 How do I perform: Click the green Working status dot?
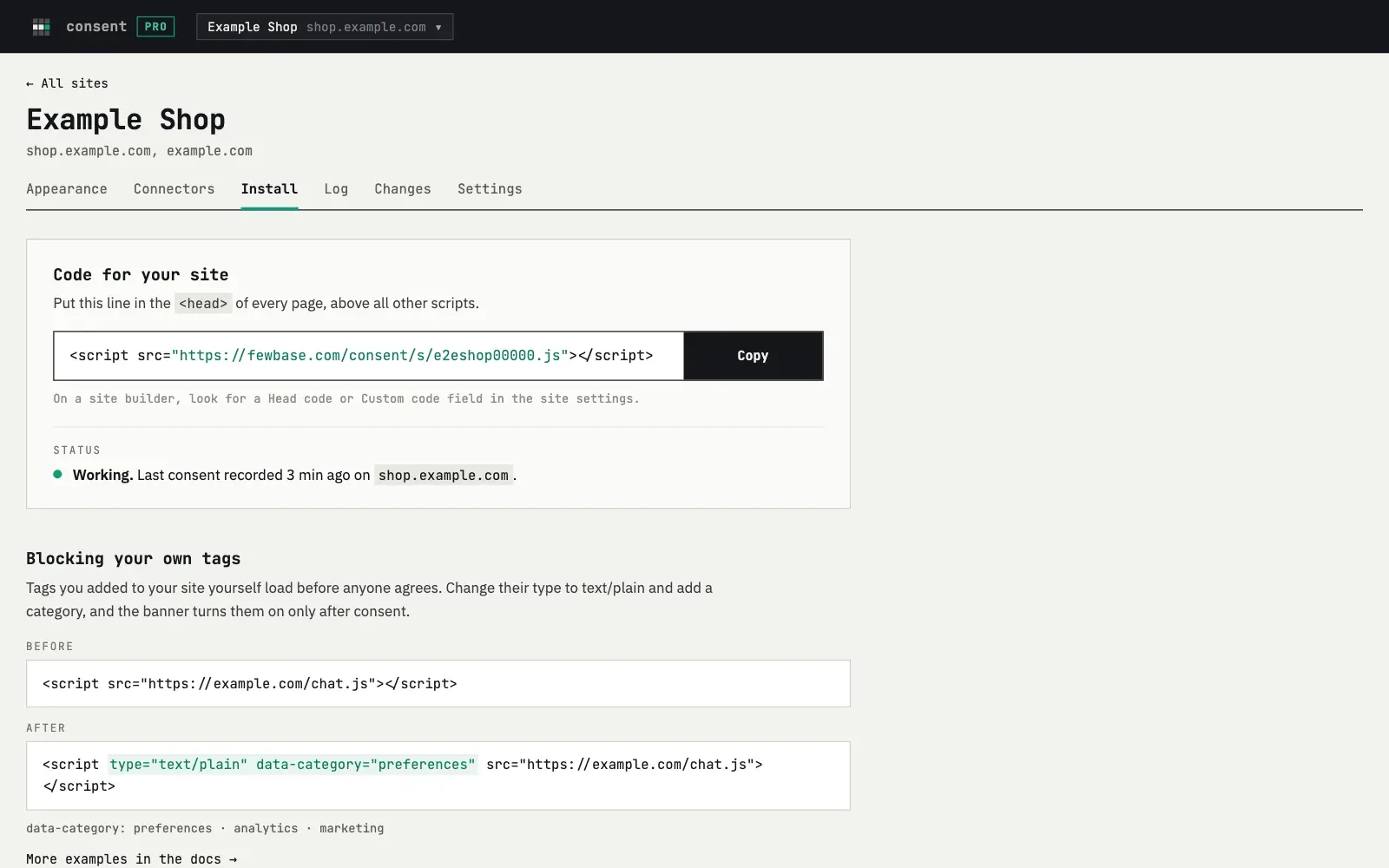57,475
